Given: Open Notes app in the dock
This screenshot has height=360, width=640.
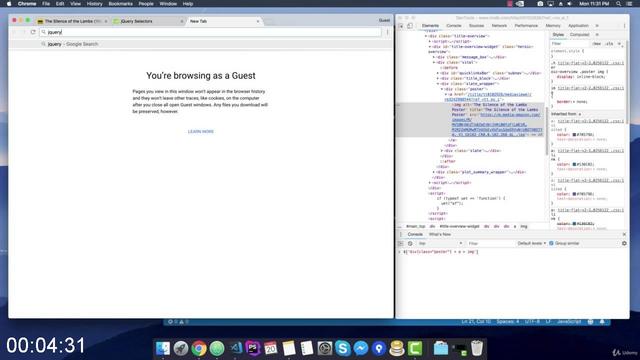Looking at the screenshot, I should click(x=289, y=348).
